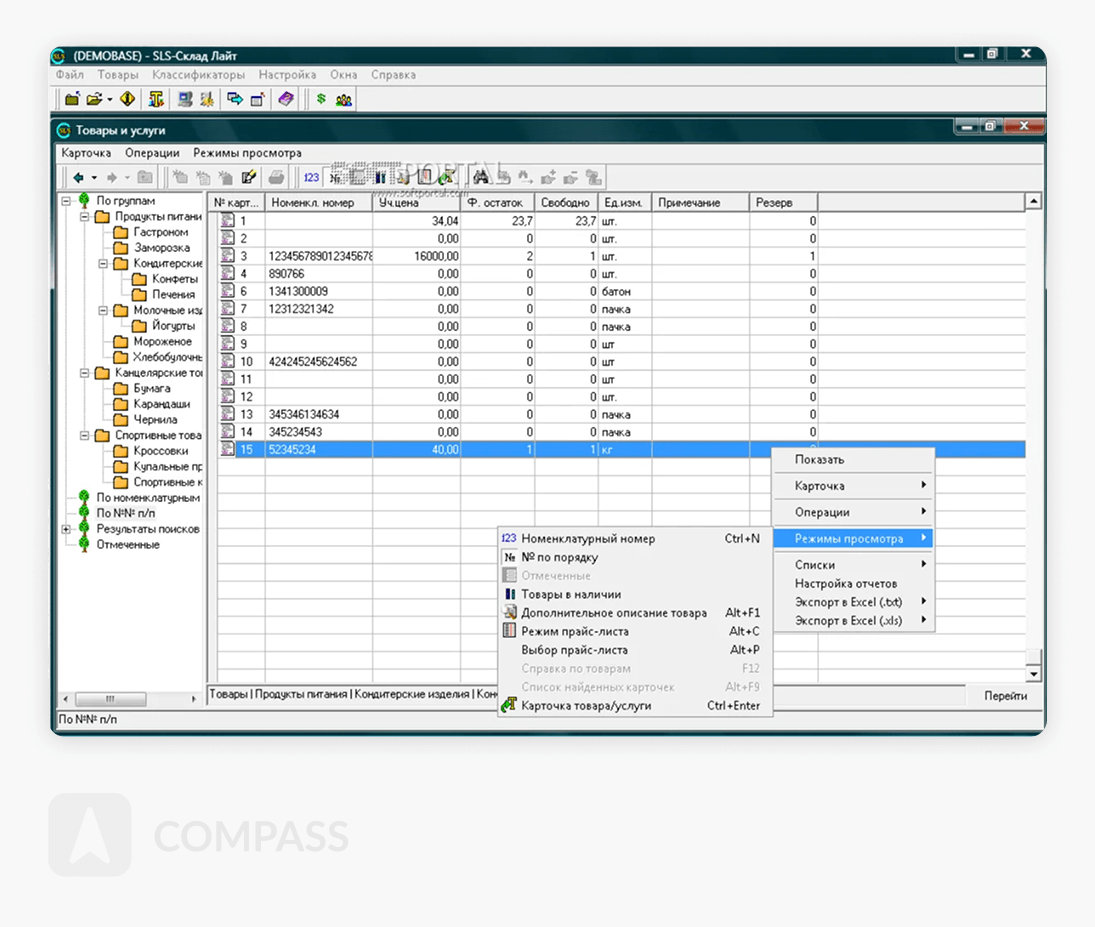Collapse the 'Продукты питания' tree node
Screen dimensions: 1095x927
click(85, 217)
